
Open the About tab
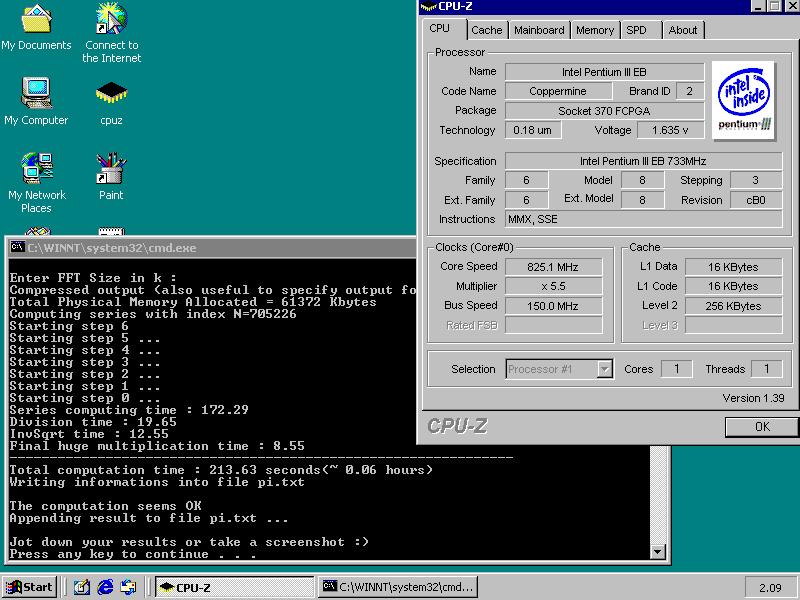point(683,30)
